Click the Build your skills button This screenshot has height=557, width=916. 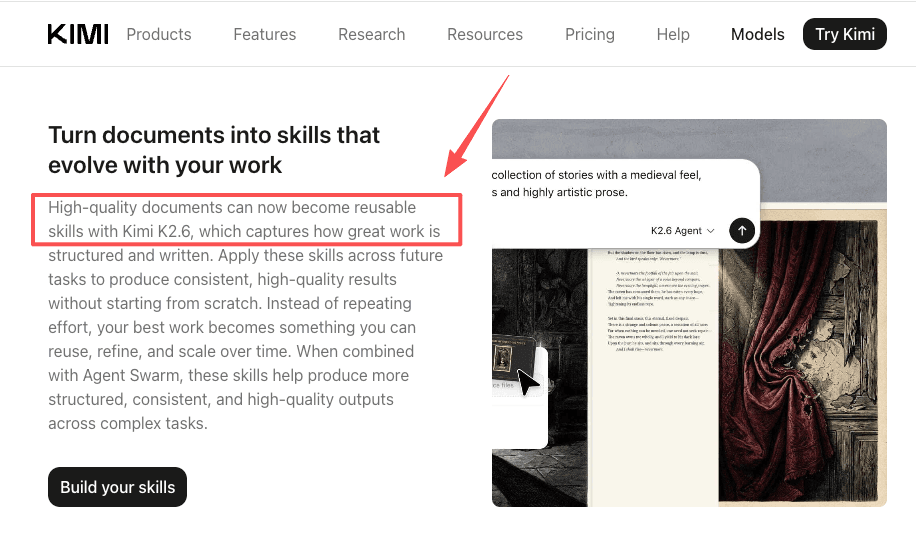click(117, 487)
